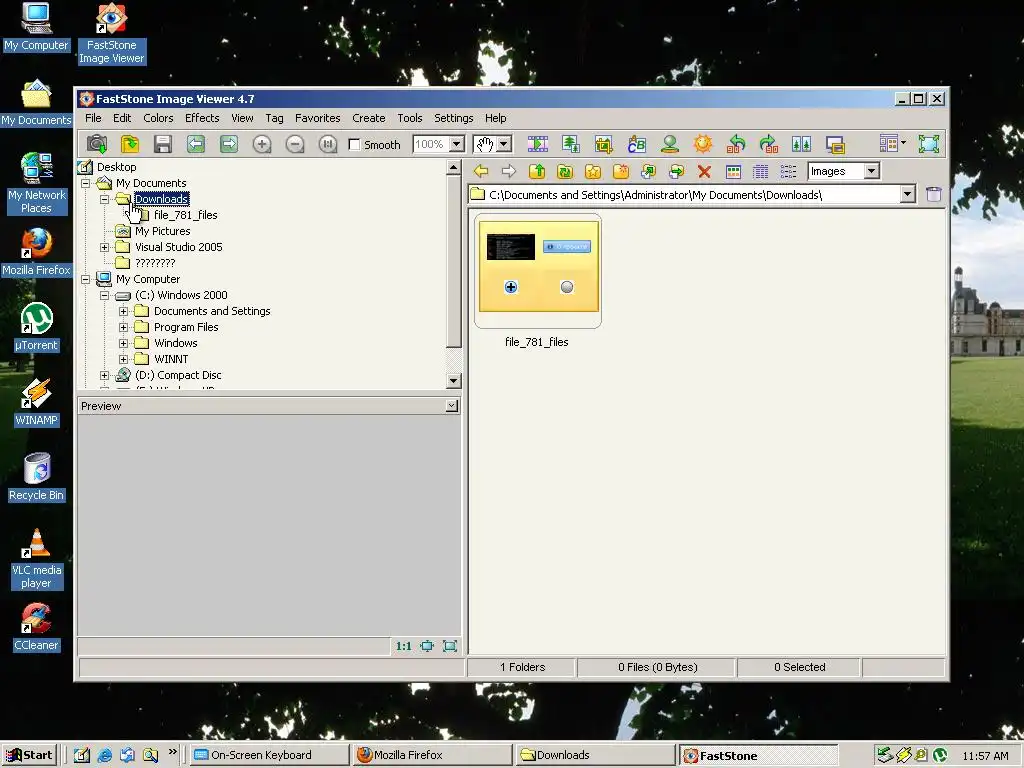
Task: Open the folder path history dropdown
Action: click(908, 195)
